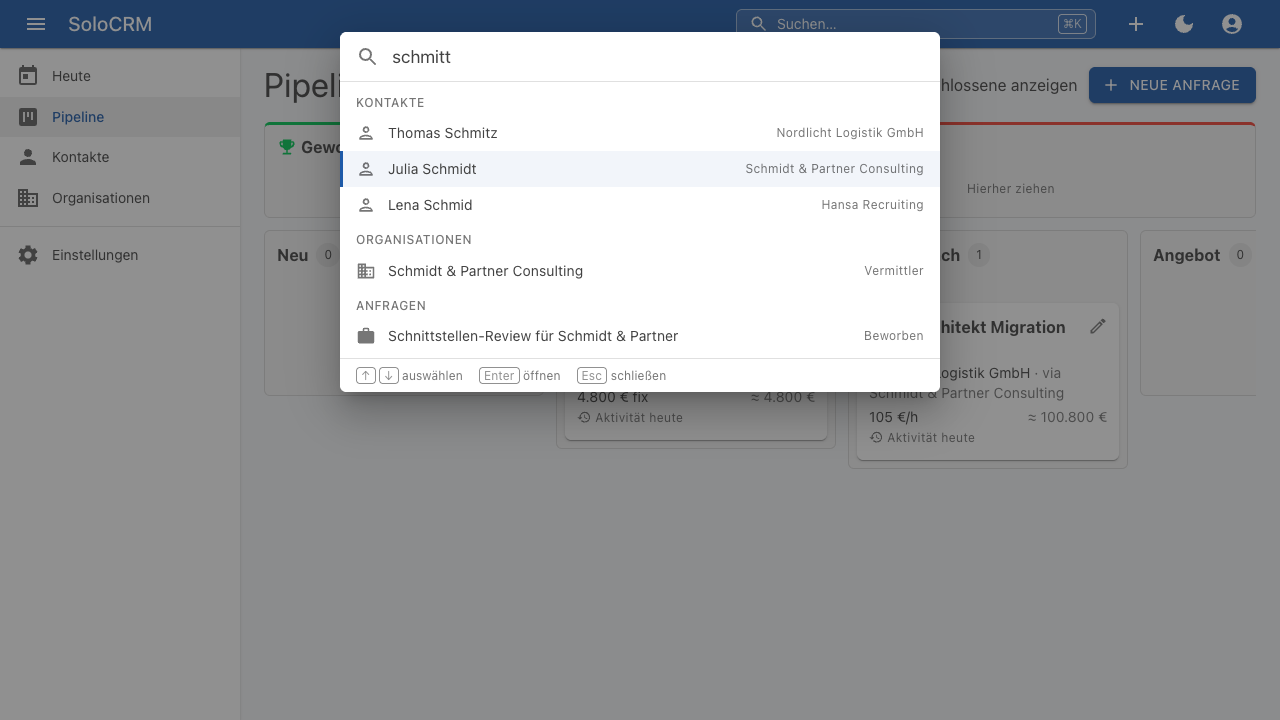The height and width of the screenshot is (720, 1280).
Task: Click the person icon beside Thomas Schmitz
Action: click(x=366, y=133)
